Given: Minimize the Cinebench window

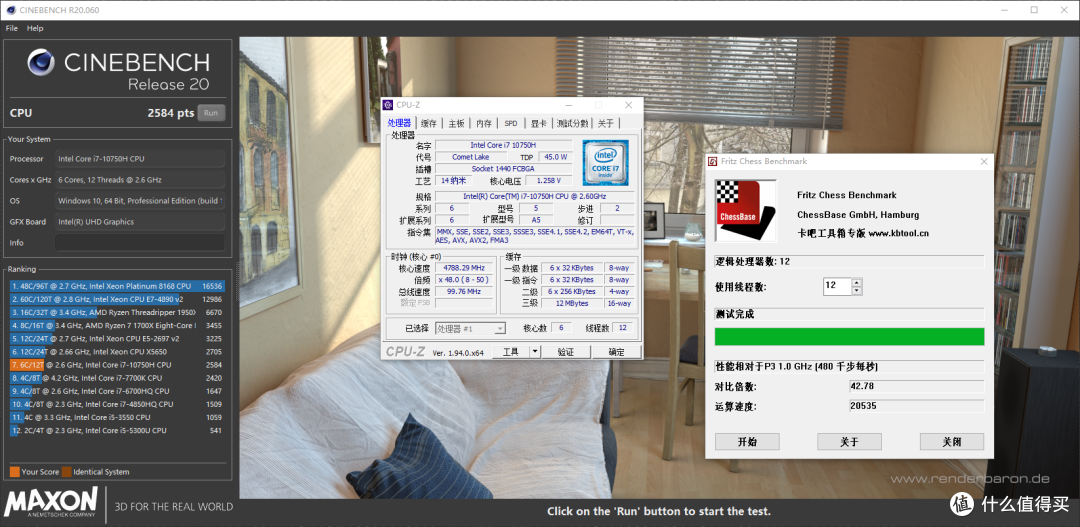Looking at the screenshot, I should (x=1003, y=10).
